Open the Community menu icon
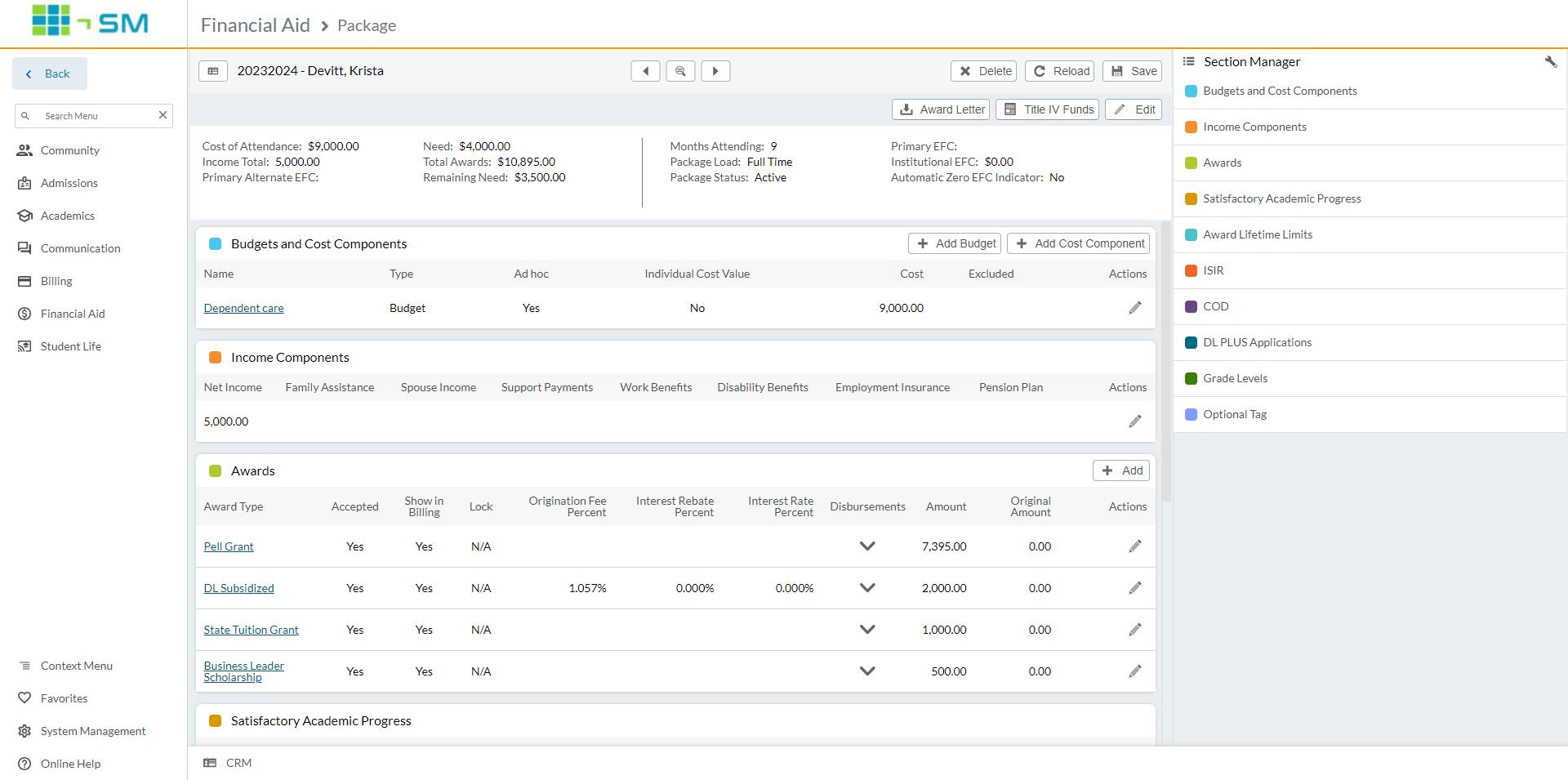The width and height of the screenshot is (1568, 780). [x=25, y=150]
